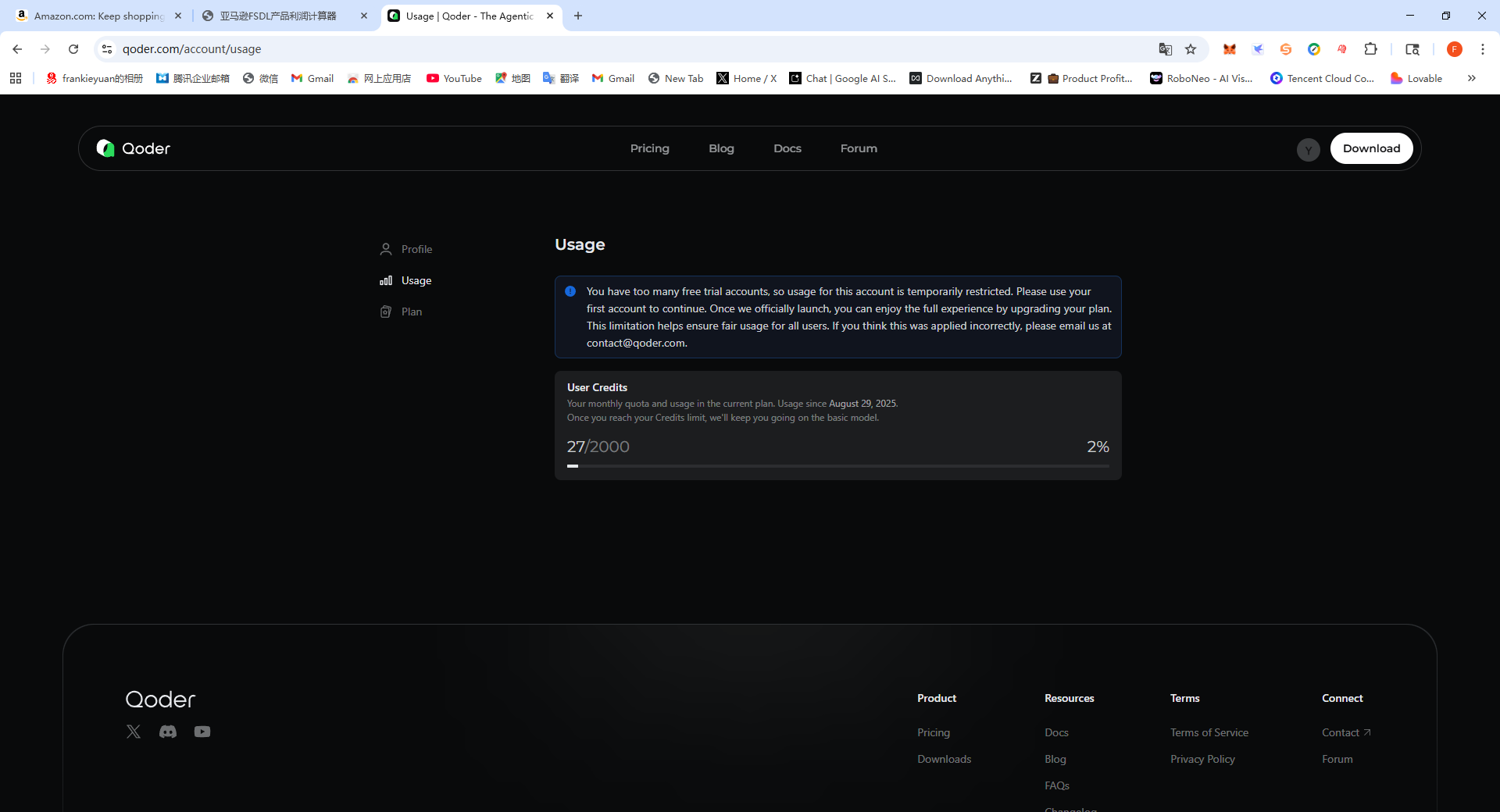Click the translate page icon in address bar
The image size is (1500, 812).
click(x=1166, y=49)
